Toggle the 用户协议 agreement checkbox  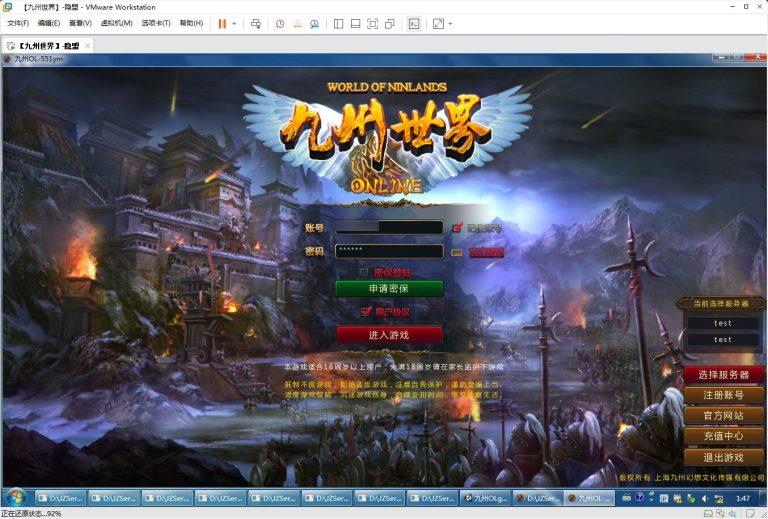(366, 311)
